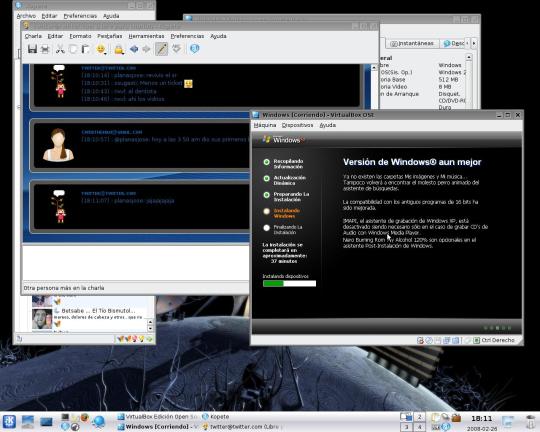Click the 18:11 clock in panel

481,419
